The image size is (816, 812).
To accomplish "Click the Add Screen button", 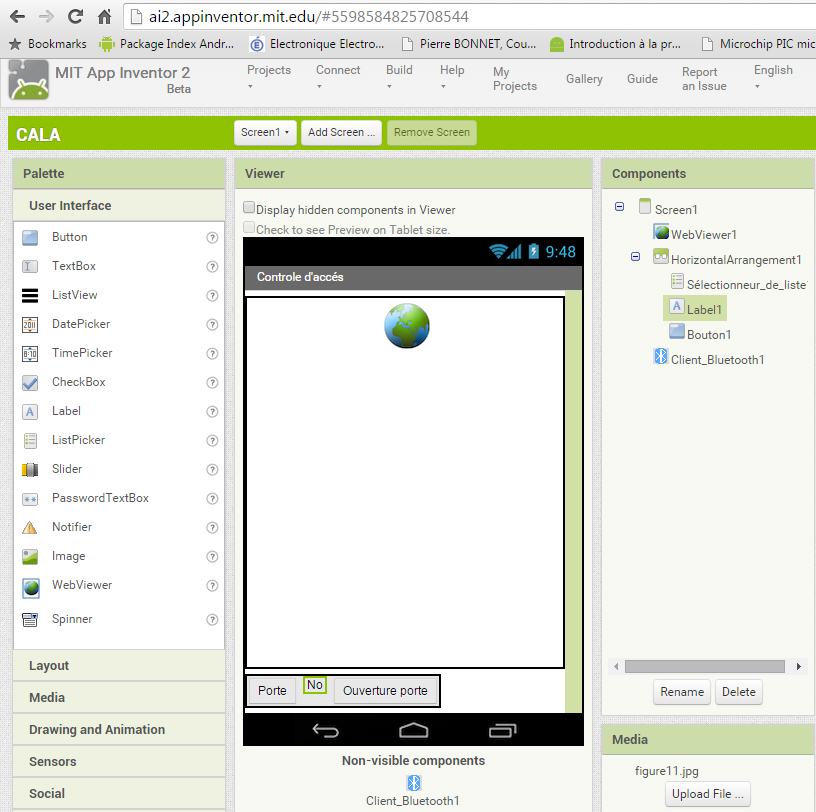I will coord(341,132).
